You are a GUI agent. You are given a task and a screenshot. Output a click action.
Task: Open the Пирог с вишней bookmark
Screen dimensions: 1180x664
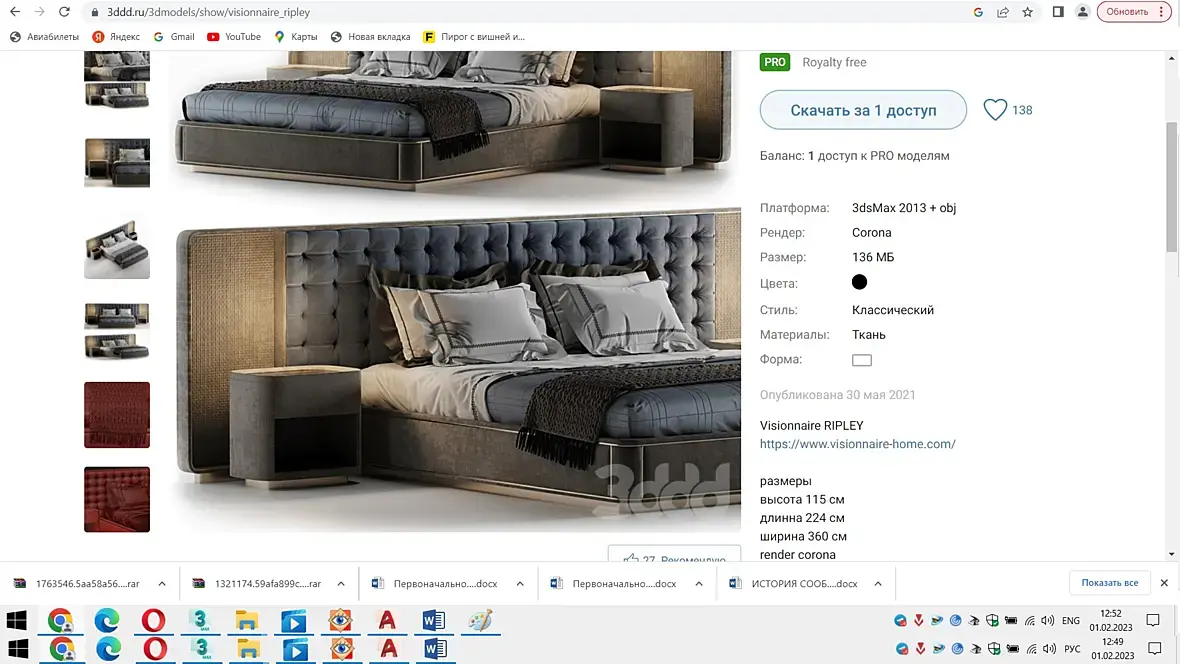[x=474, y=36]
